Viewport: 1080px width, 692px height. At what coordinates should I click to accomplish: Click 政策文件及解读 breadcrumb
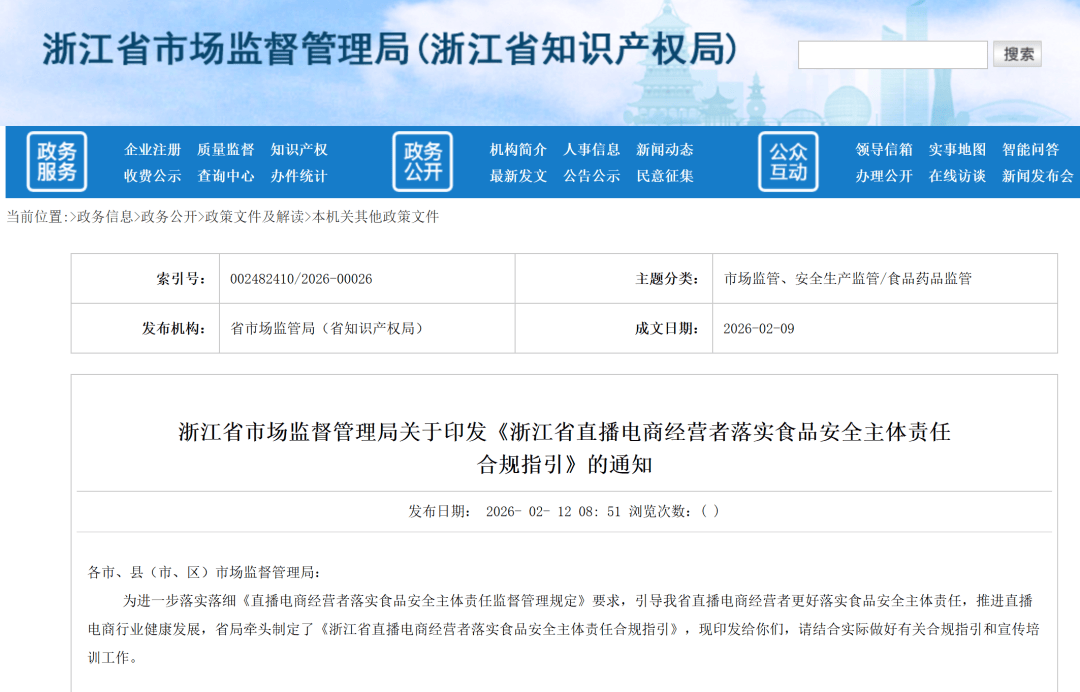coord(254,217)
